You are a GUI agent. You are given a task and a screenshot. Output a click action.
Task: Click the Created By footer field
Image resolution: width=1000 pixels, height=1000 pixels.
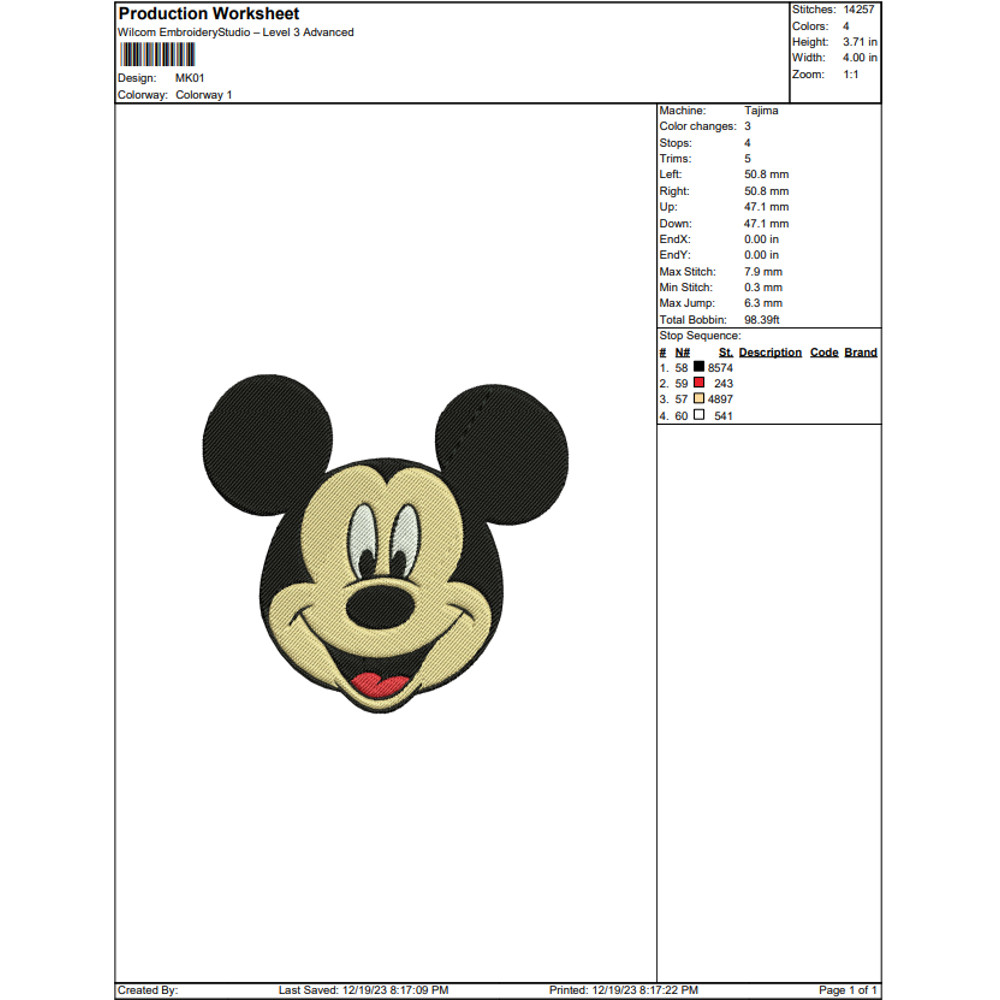coord(148,989)
